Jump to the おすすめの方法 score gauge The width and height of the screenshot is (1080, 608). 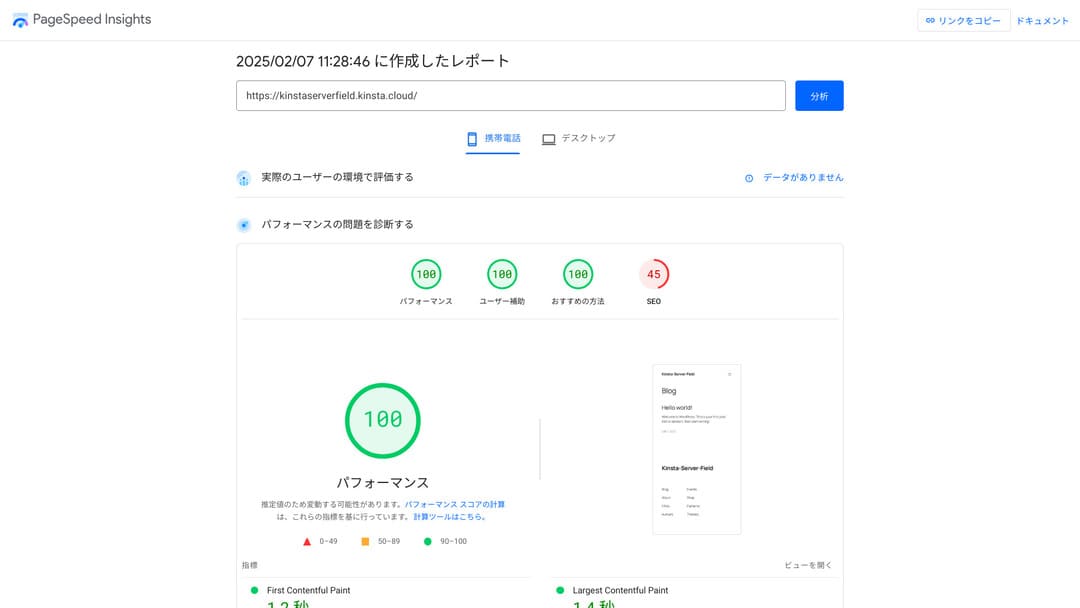tap(577, 274)
